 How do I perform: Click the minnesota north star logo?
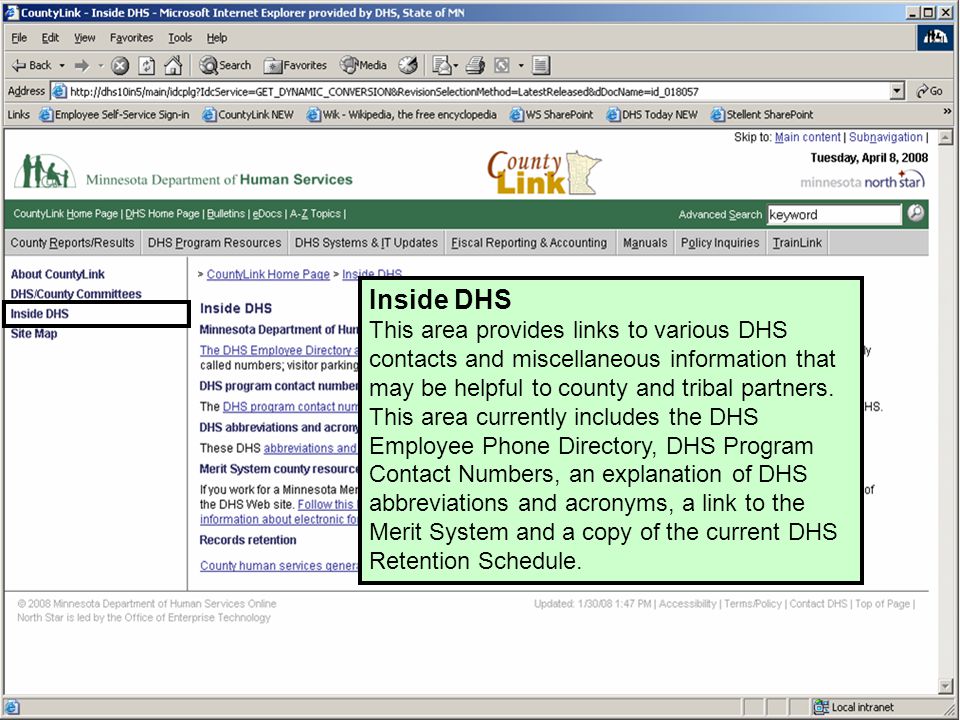click(862, 181)
